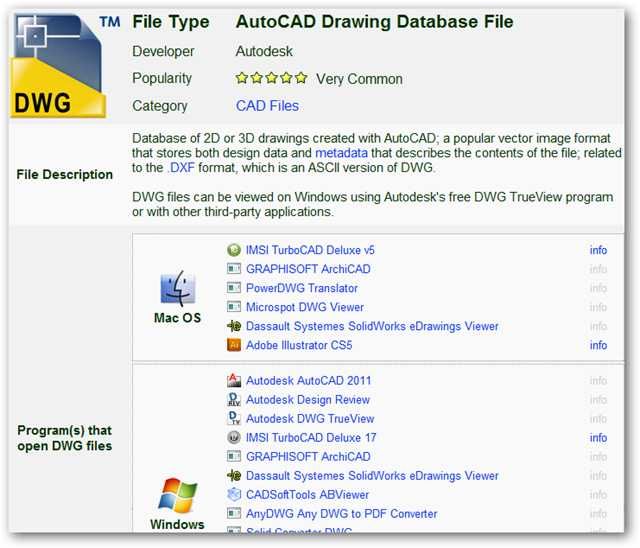The width and height of the screenshot is (640, 548).
Task: Click the Adobe Illustrator CS5 icon
Action: (x=234, y=345)
